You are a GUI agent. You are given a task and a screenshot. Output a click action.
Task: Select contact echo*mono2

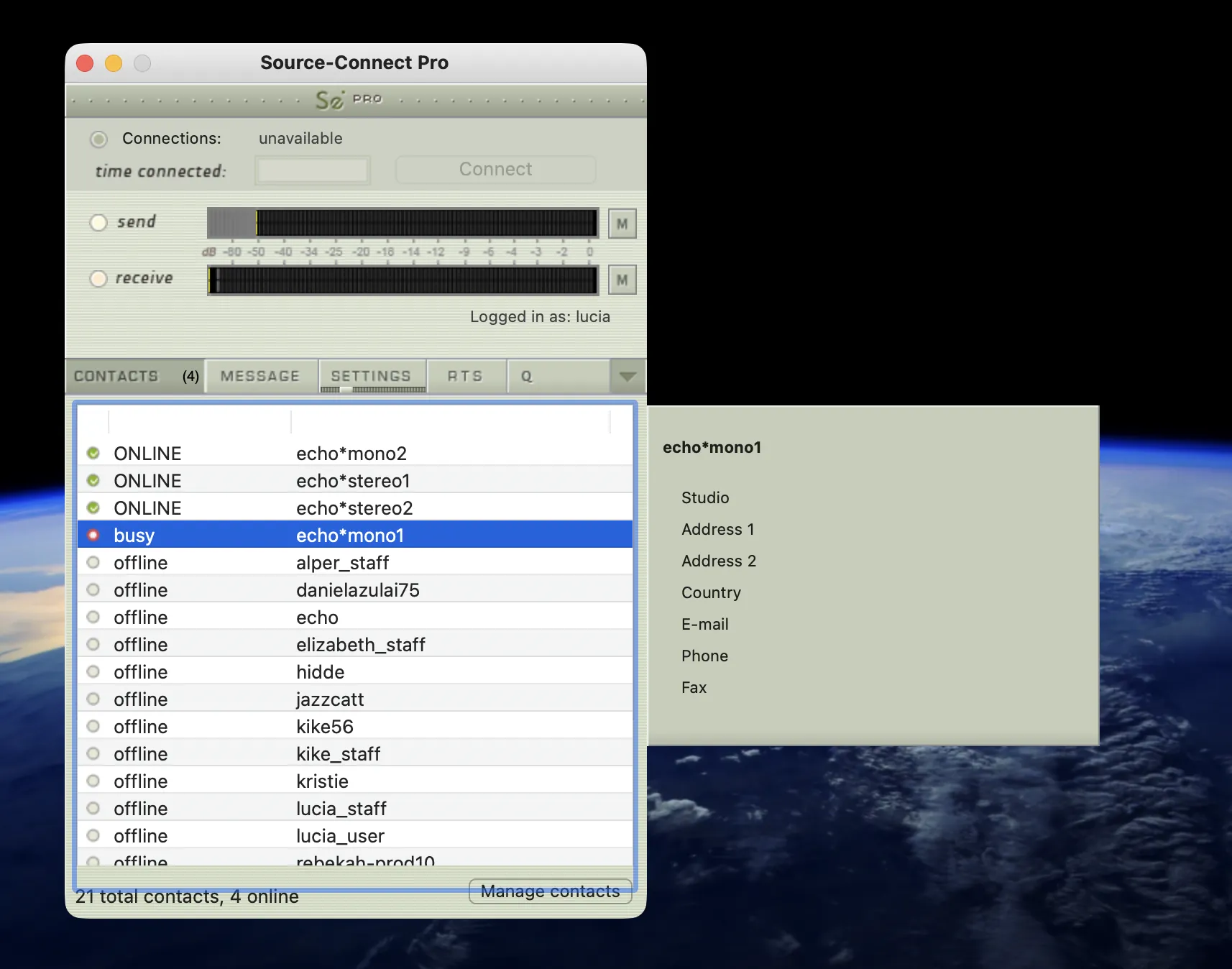(355, 453)
